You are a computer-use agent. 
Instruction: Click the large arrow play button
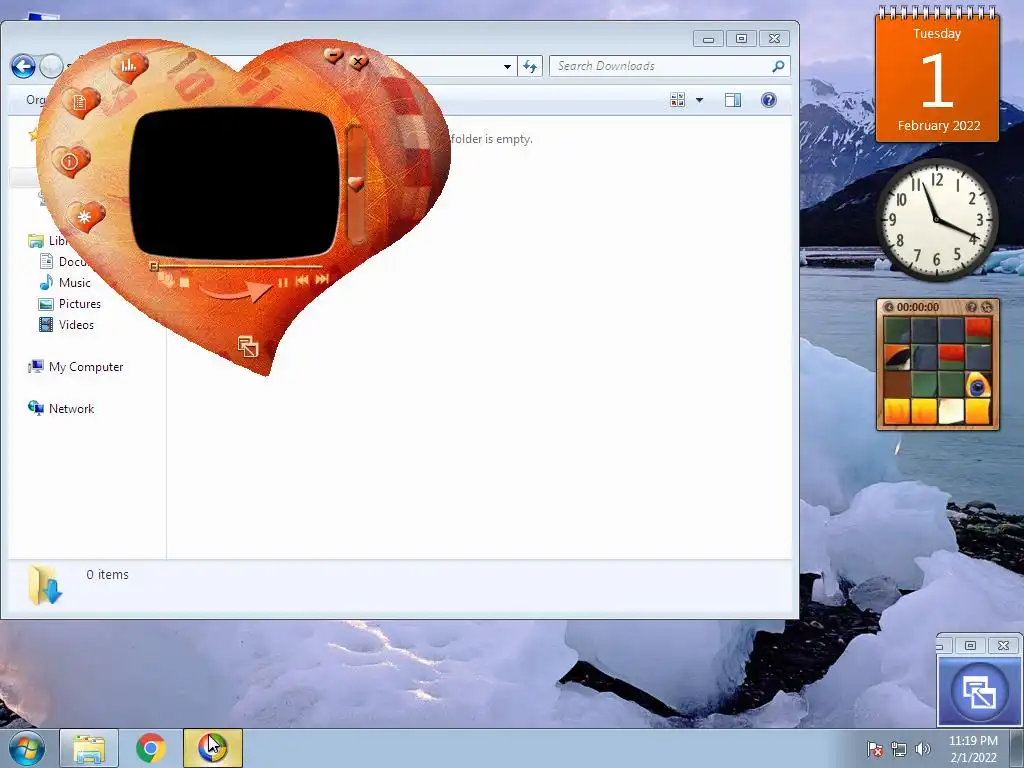click(236, 291)
